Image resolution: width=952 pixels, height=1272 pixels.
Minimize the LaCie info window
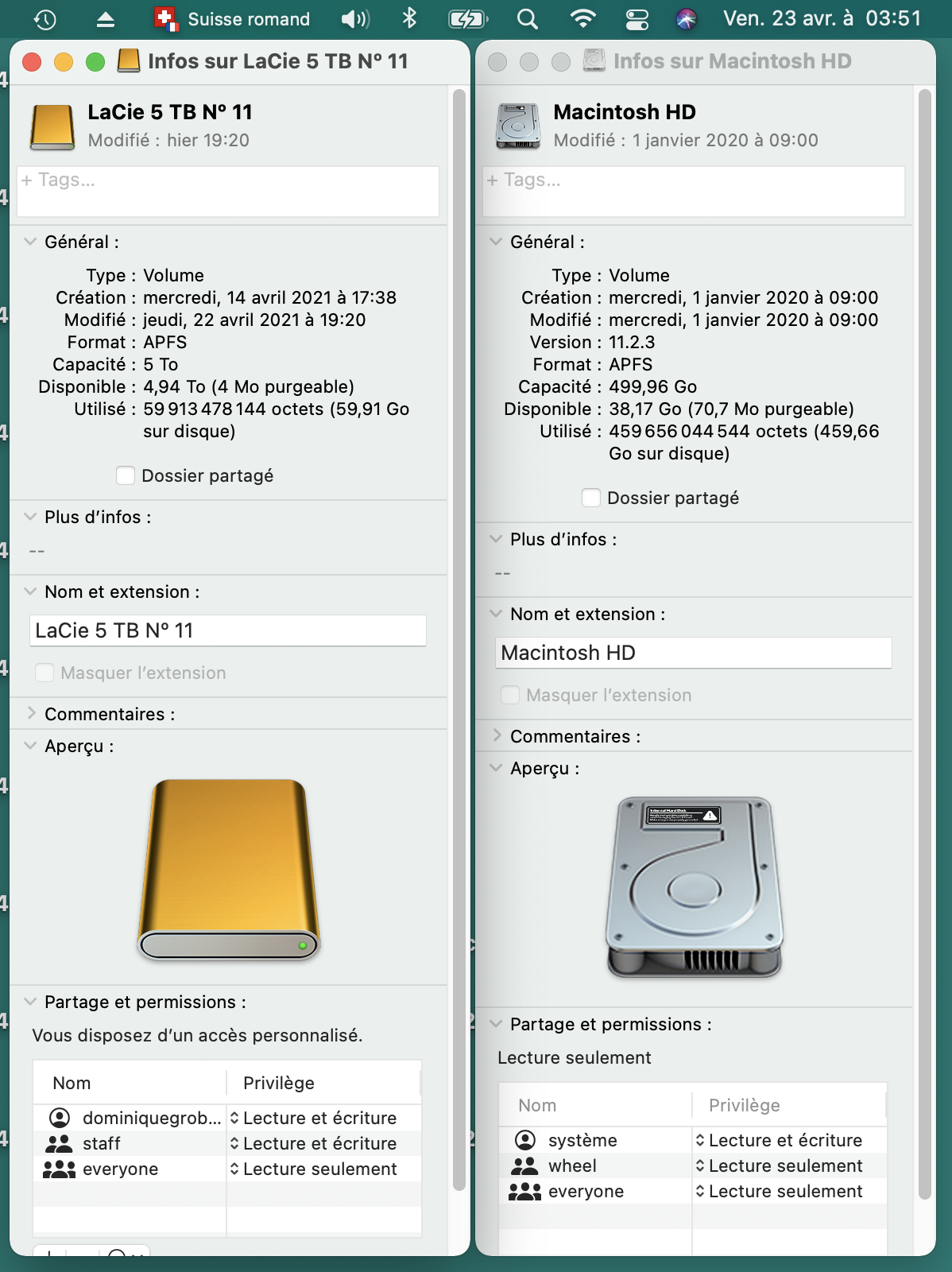pyautogui.click(x=64, y=61)
